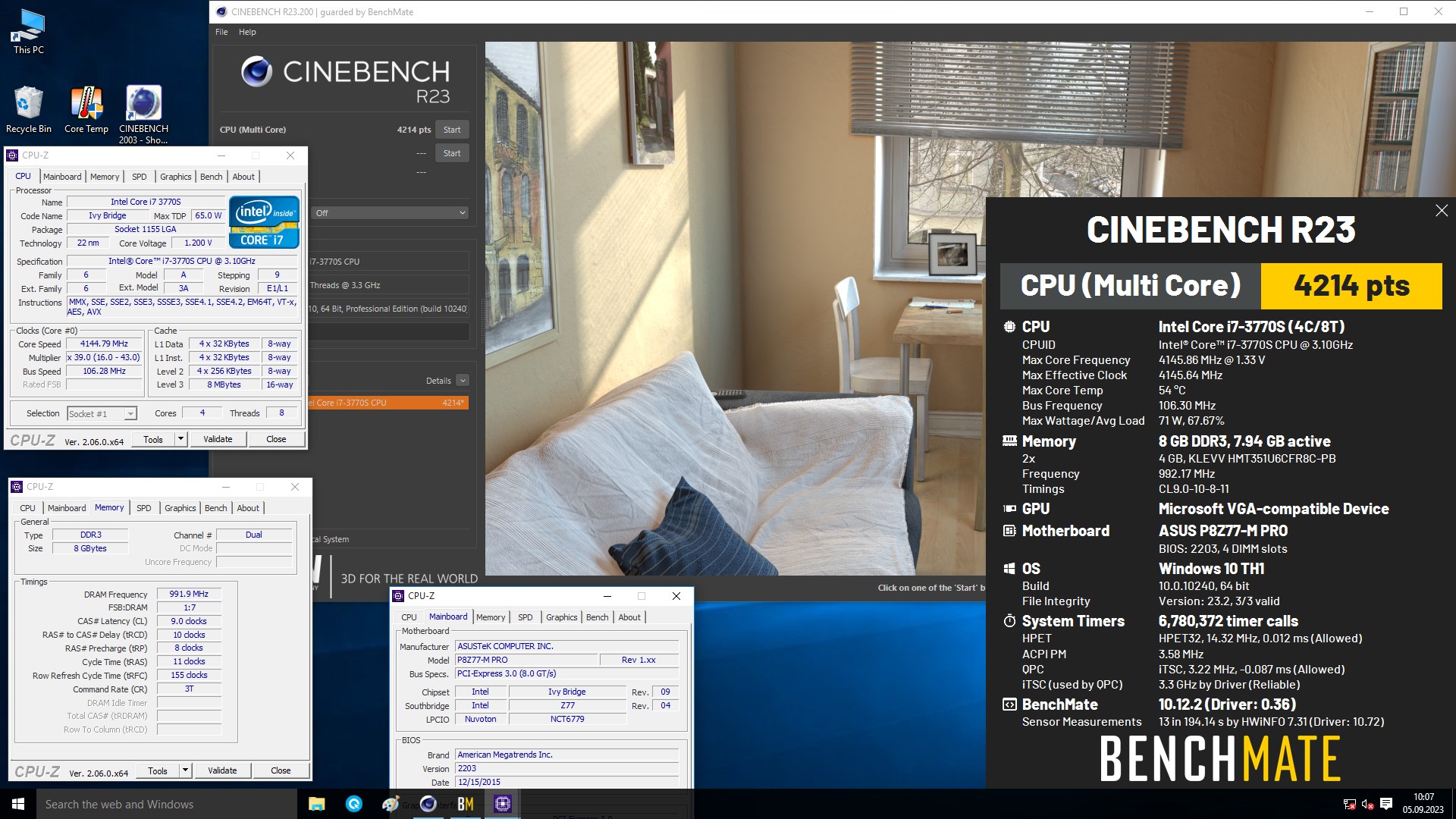This screenshot has height=819, width=1456.
Task: Click Core Speed value 4144.79 MHz
Action: tap(104, 344)
